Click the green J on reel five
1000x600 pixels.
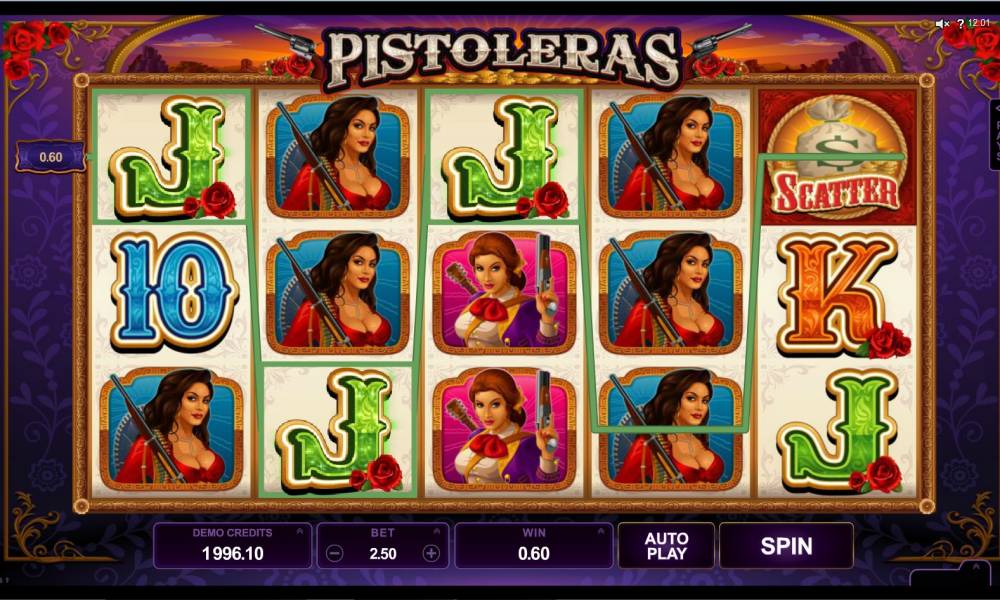[841, 432]
